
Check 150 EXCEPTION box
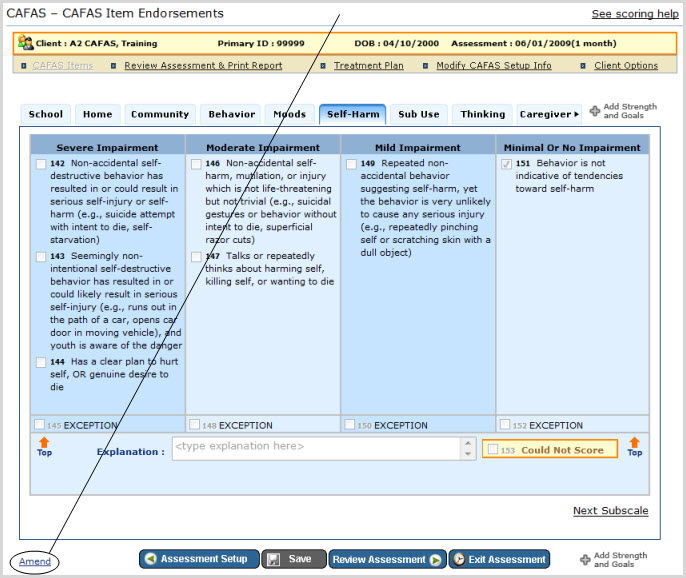tap(350, 424)
